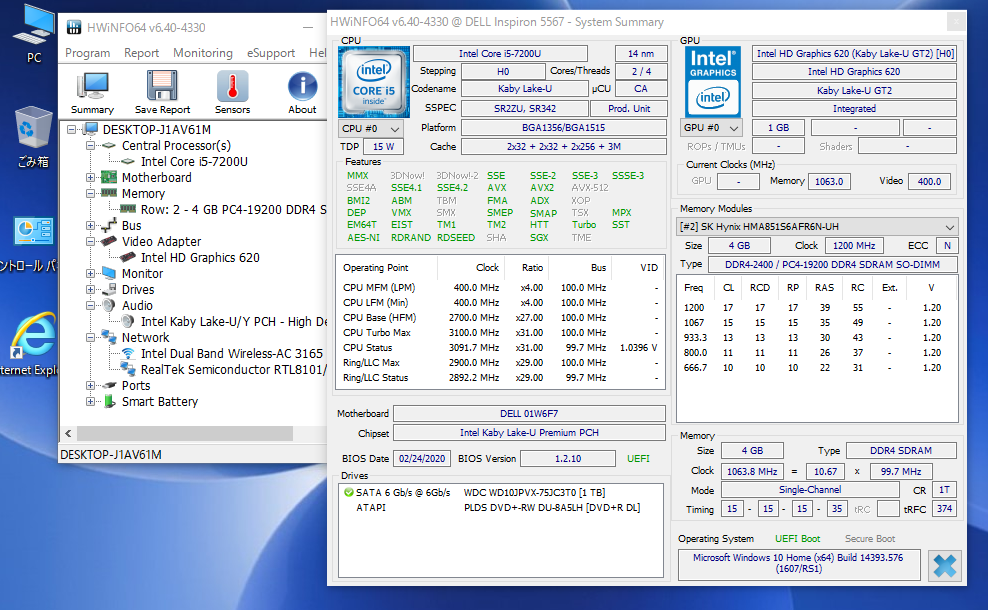
Task: Select the PC4-19200 DDR4 memory row
Action: click(x=233, y=209)
